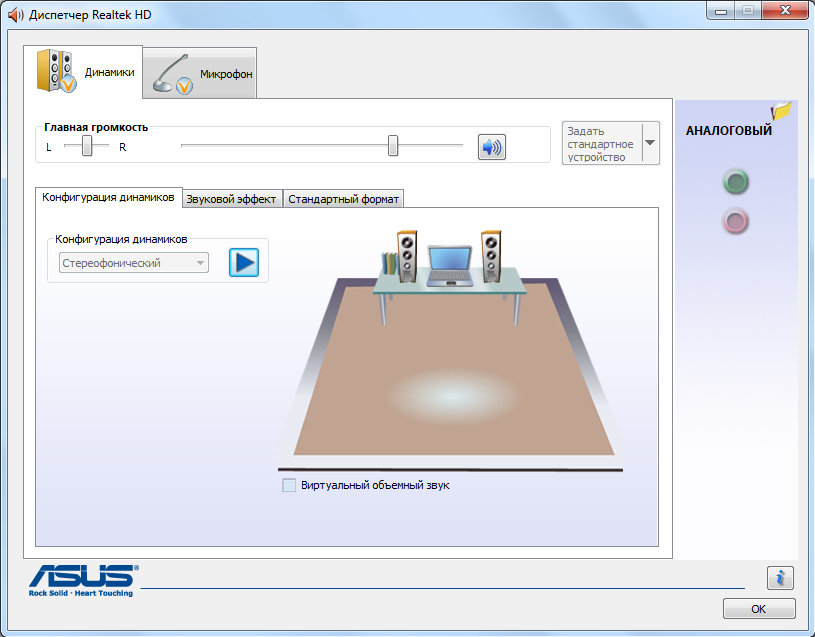Close the Диспетчер Realtek HD window
This screenshot has height=637, width=815.
tap(785, 10)
